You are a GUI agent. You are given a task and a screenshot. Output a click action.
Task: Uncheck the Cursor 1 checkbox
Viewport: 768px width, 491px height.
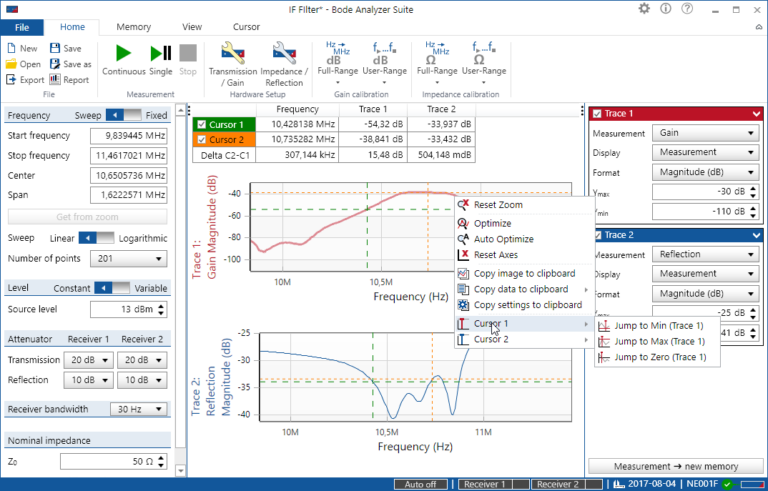click(x=201, y=124)
